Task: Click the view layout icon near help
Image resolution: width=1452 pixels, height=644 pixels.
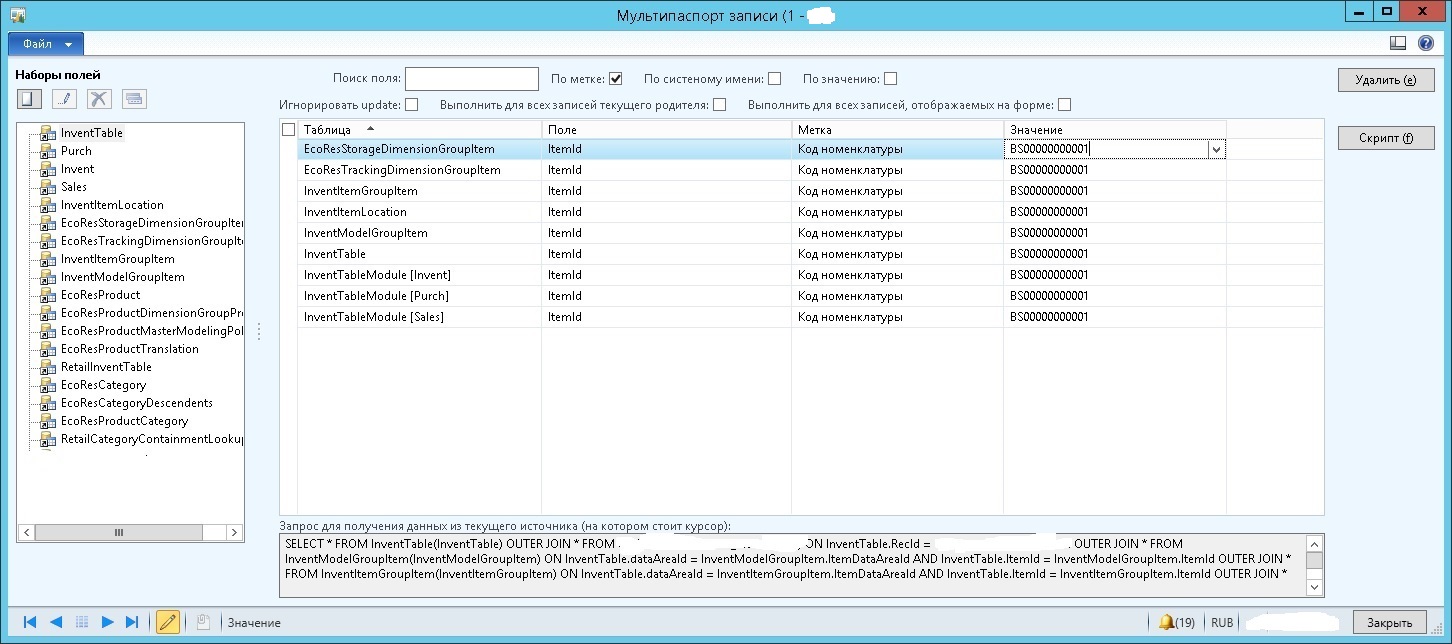Action: pyautogui.click(x=1398, y=43)
